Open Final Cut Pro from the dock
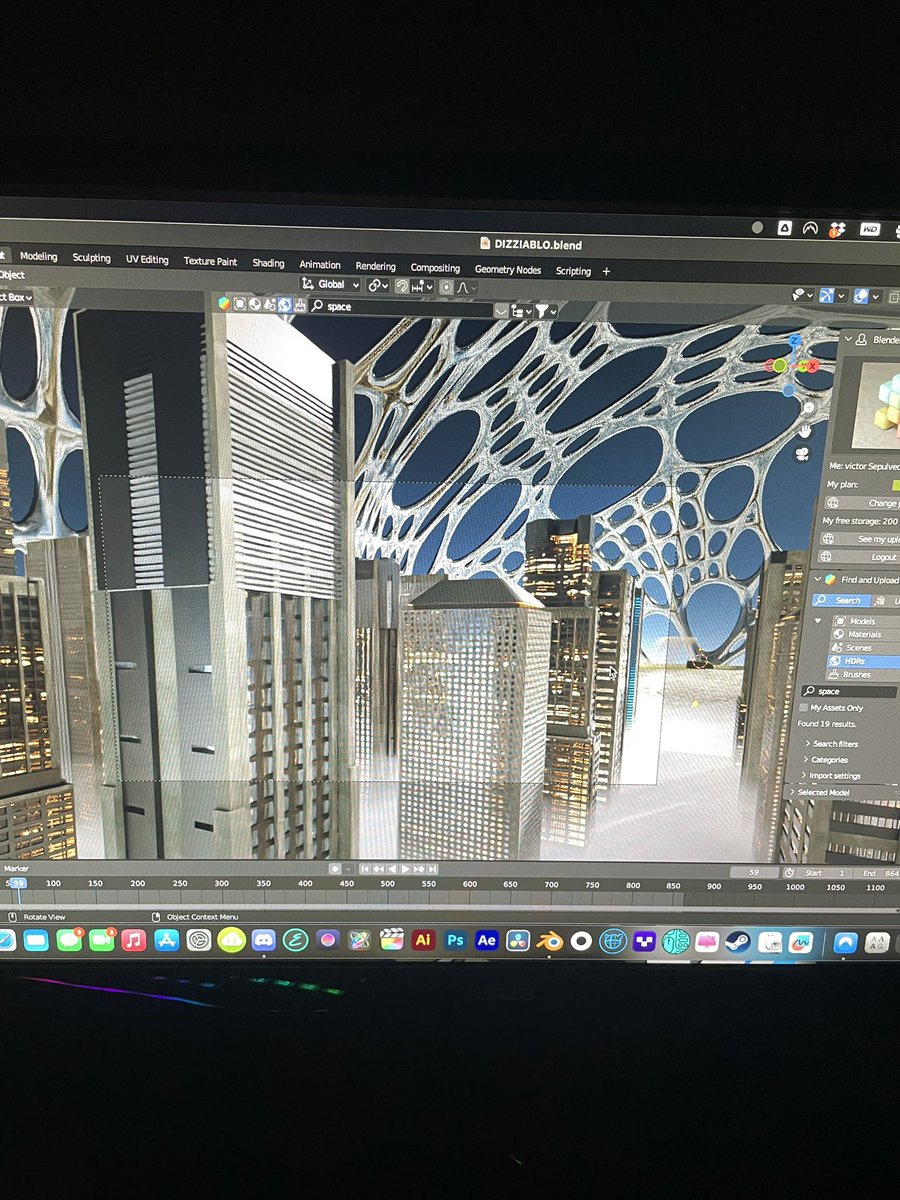This screenshot has height=1200, width=900. click(391, 940)
